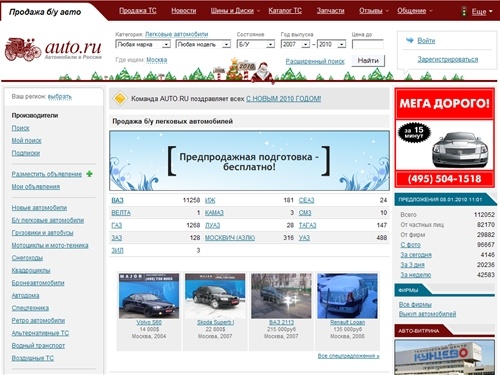
Task: Open the Все фирмы link
Action: pos(415,305)
